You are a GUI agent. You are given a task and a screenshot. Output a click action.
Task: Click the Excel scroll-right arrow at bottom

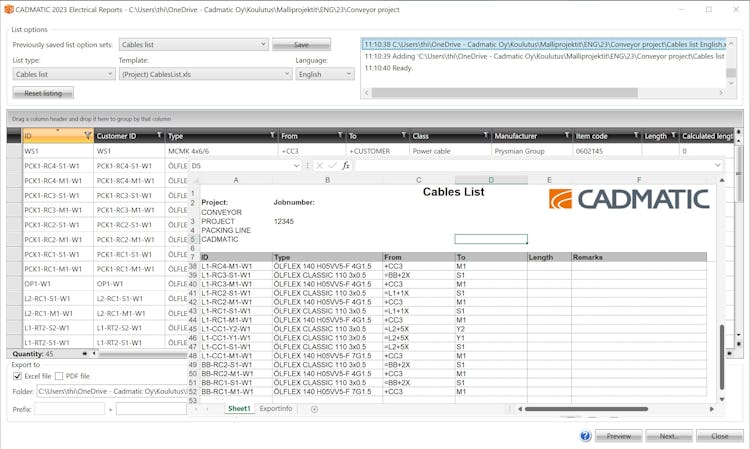point(712,409)
